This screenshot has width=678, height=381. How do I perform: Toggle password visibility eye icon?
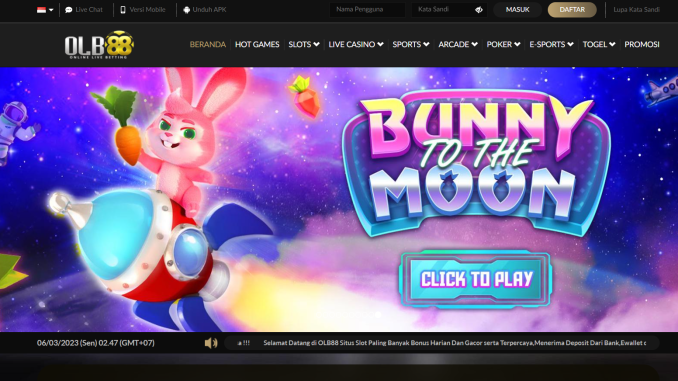479,10
